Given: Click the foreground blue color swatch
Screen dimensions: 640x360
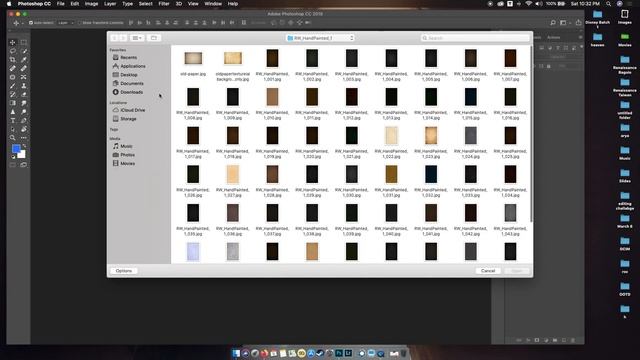Looking at the screenshot, I should (16, 148).
